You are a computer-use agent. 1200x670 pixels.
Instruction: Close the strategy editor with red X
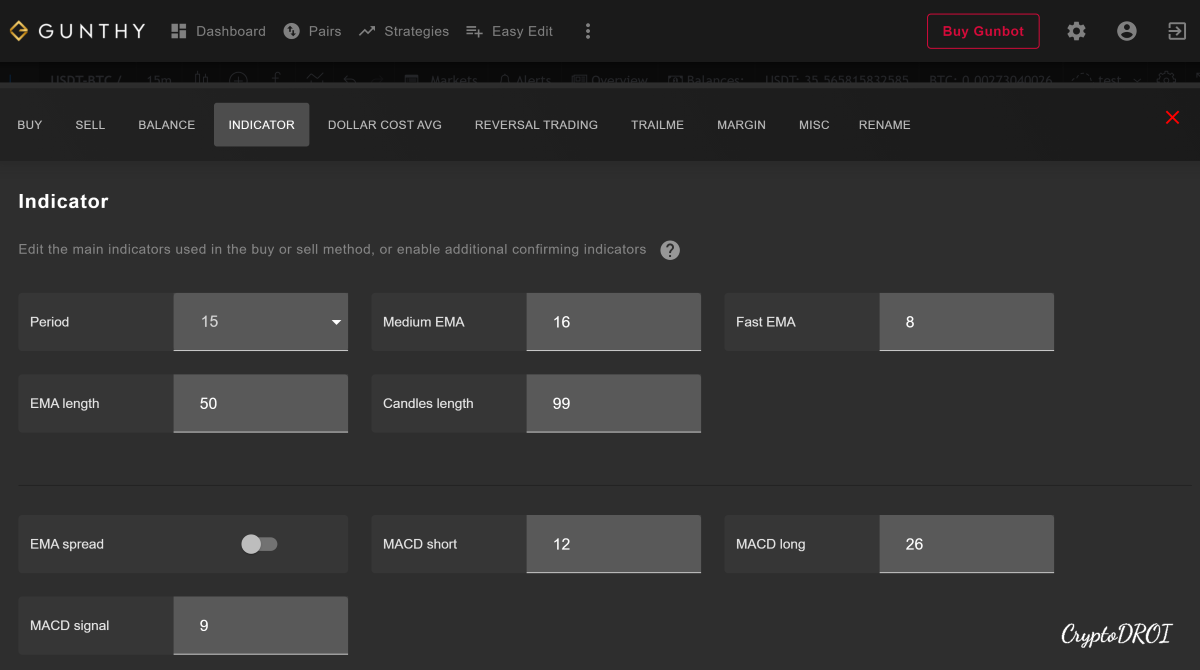click(1172, 118)
